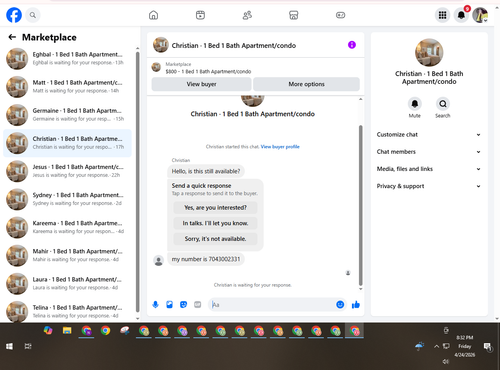The height and width of the screenshot is (370, 500).
Task: Expand the Customize chat section
Action: pos(429,134)
